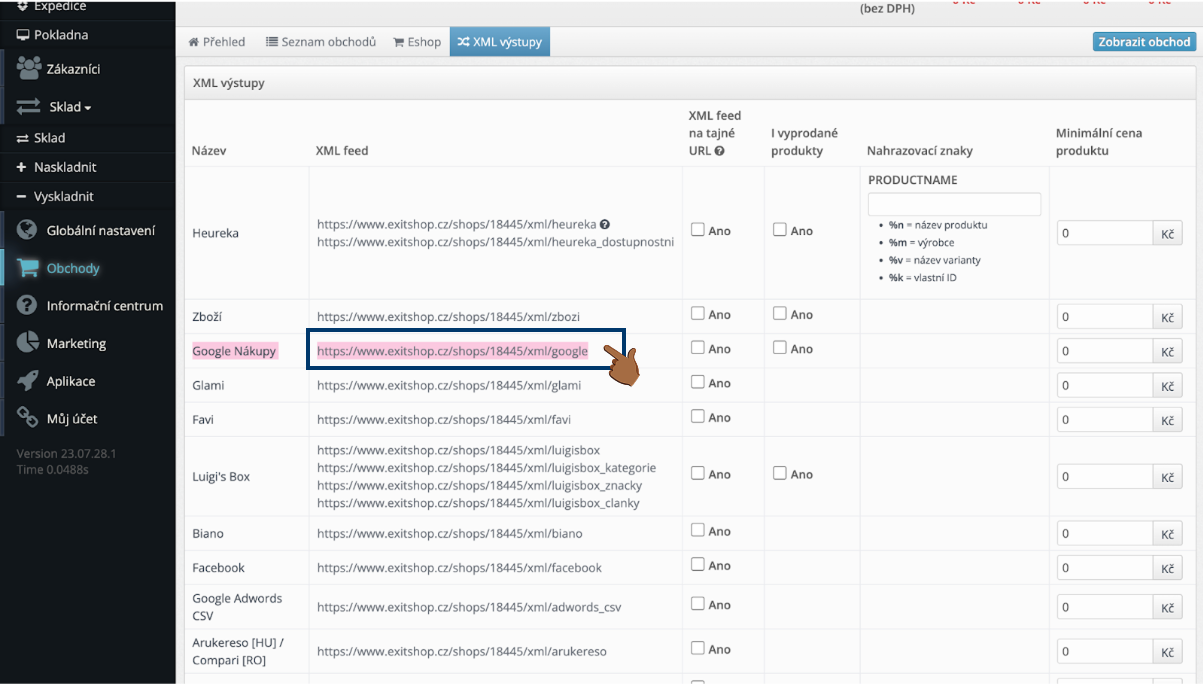Open Aplikace rocket icon

click(x=27, y=381)
